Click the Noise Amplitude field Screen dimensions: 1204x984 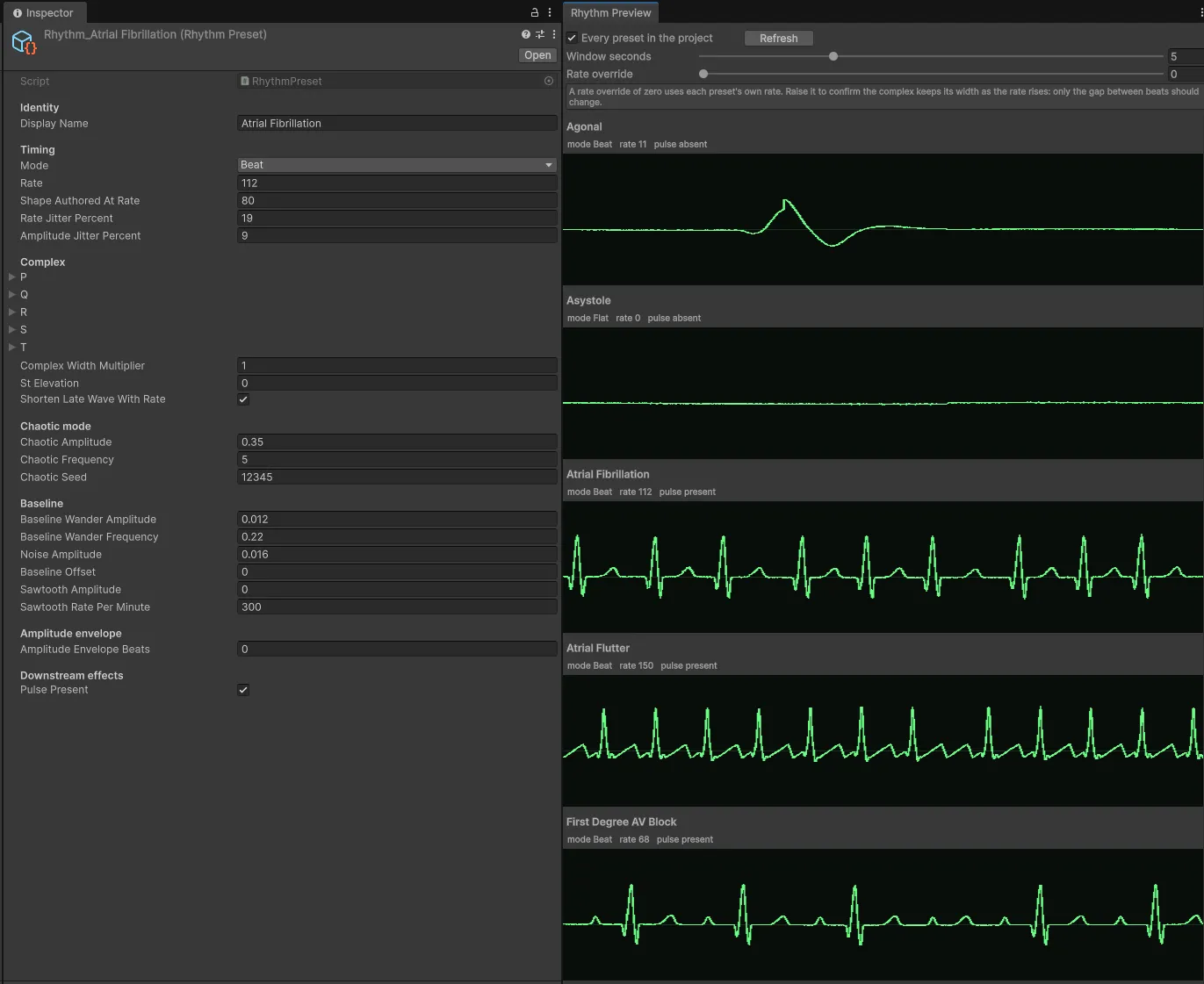(397, 555)
